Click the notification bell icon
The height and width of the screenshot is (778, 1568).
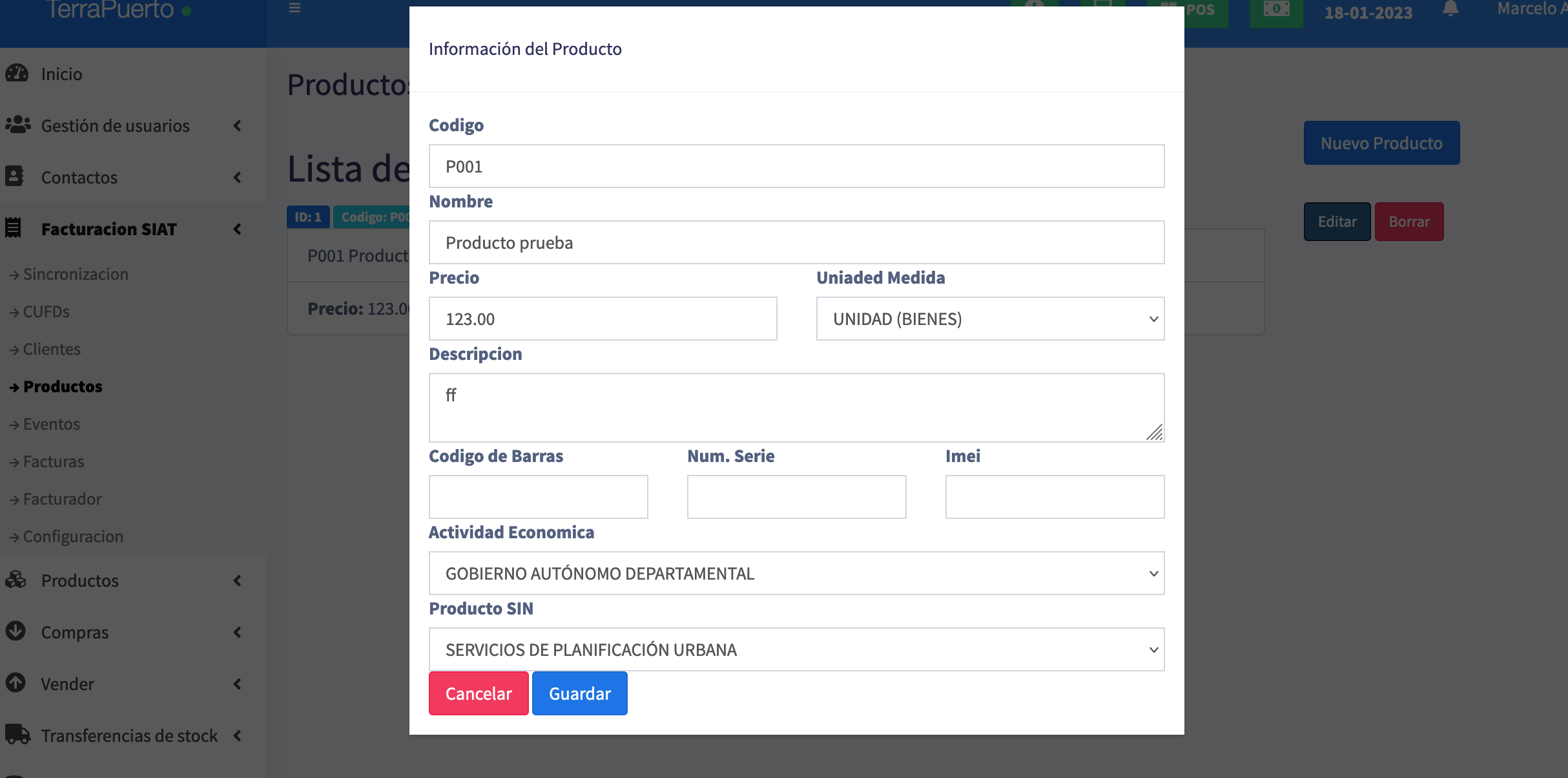[x=1450, y=9]
